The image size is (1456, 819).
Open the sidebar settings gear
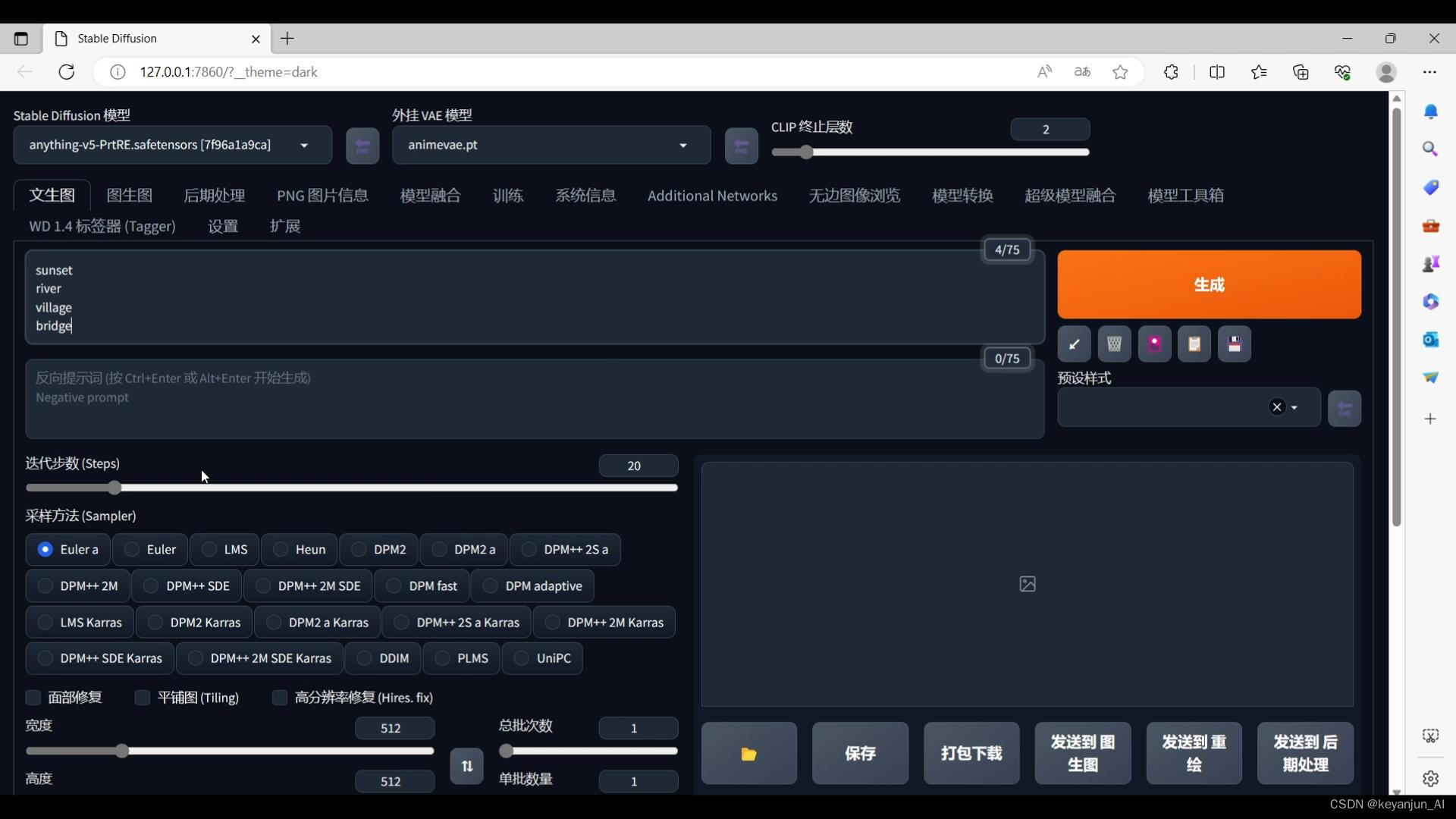1430,779
